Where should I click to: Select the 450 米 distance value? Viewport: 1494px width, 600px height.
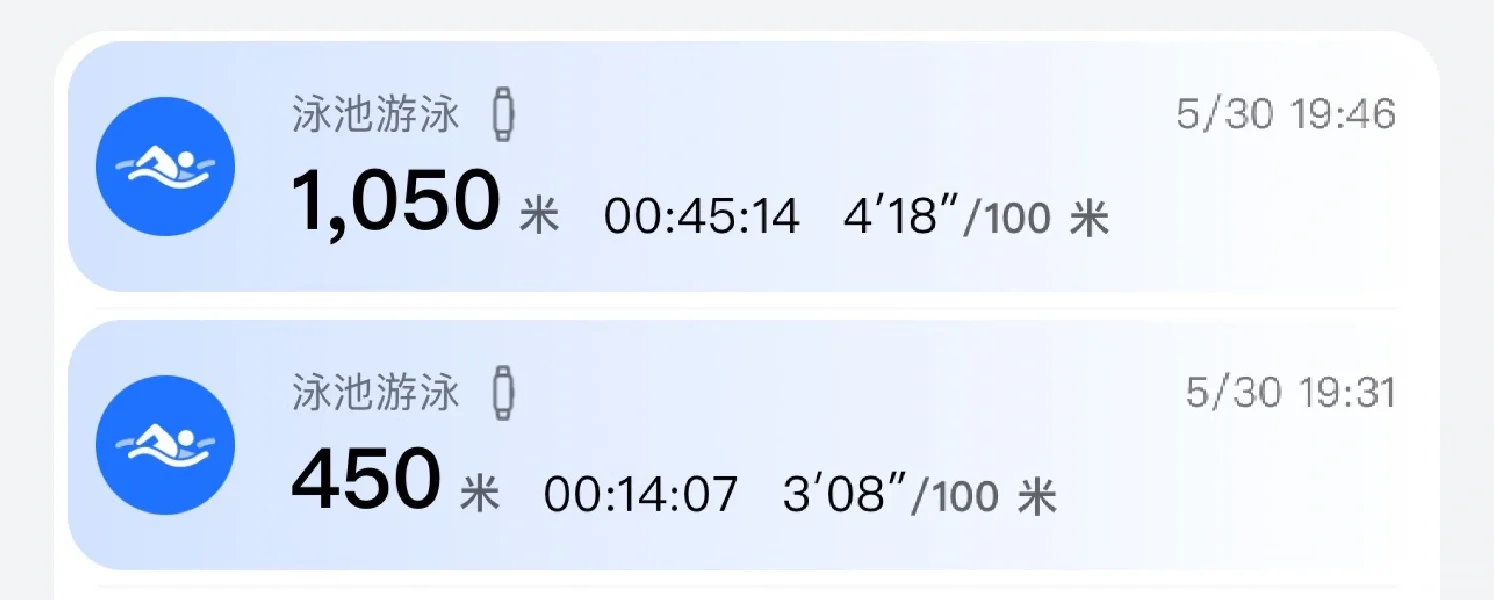pyautogui.click(x=395, y=480)
